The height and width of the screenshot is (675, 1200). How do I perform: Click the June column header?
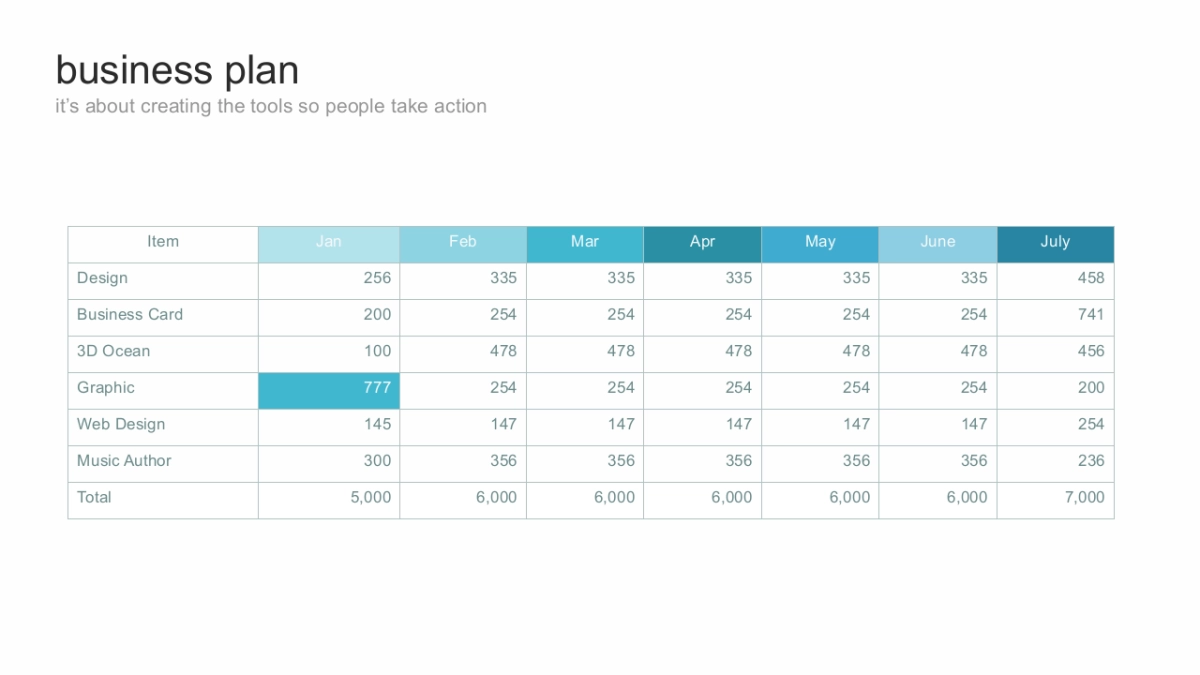tap(938, 242)
